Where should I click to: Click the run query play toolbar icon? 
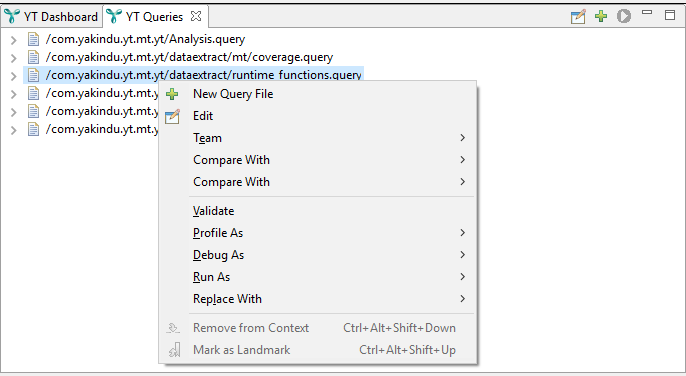pos(624,16)
